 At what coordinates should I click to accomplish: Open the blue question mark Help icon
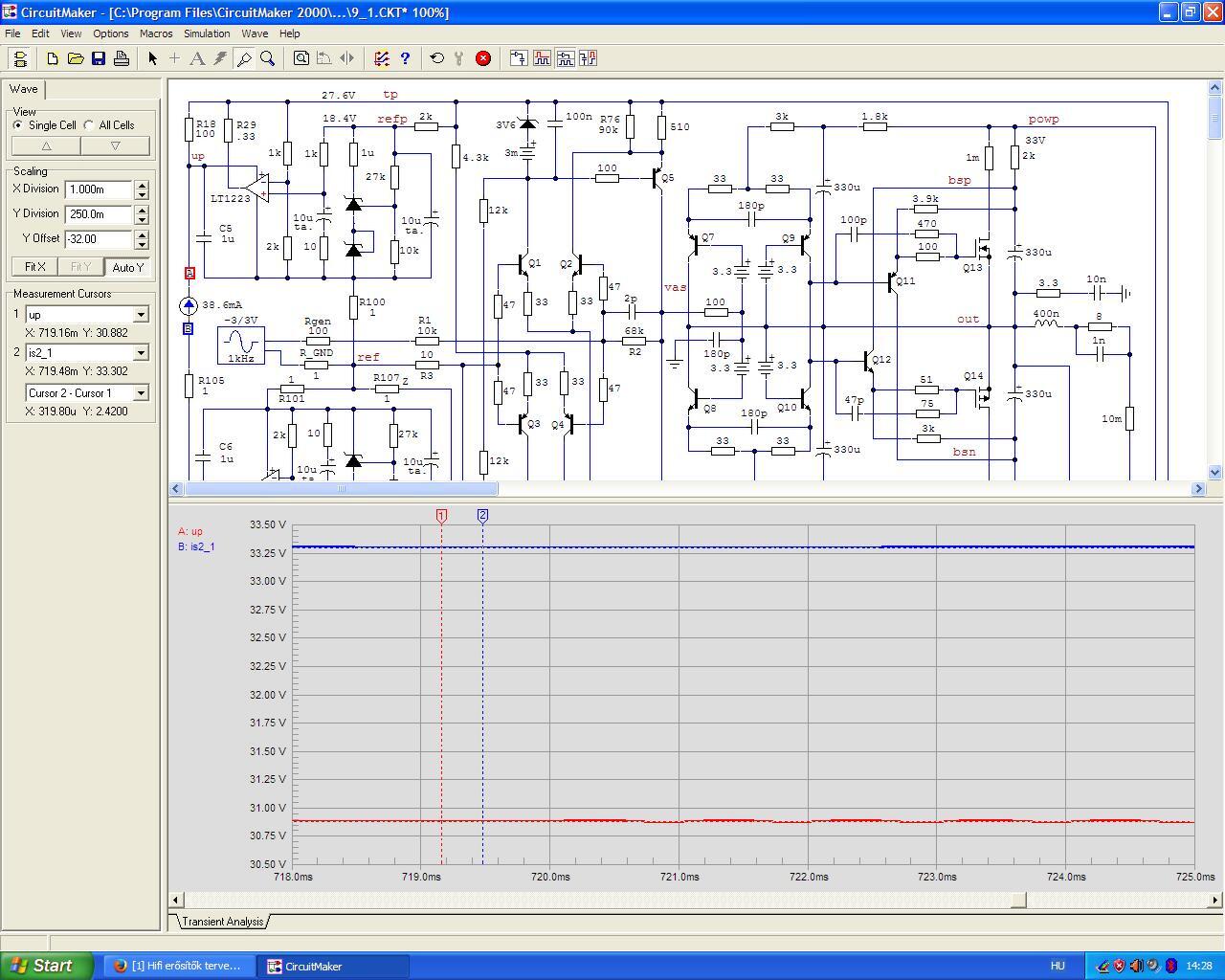[405, 58]
